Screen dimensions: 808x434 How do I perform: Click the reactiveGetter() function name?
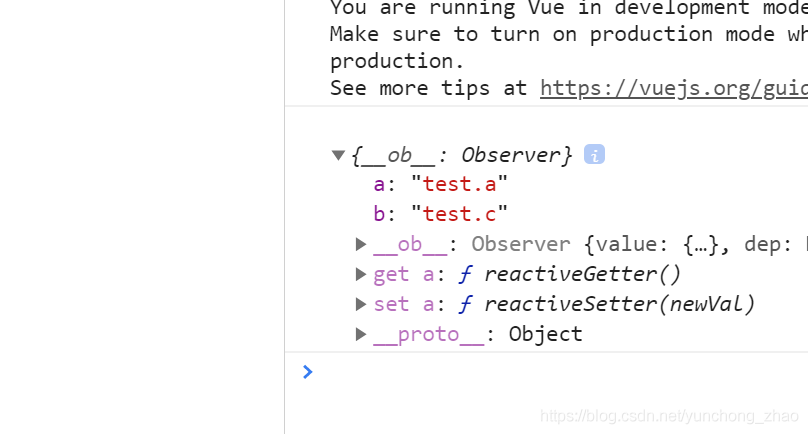(583, 274)
